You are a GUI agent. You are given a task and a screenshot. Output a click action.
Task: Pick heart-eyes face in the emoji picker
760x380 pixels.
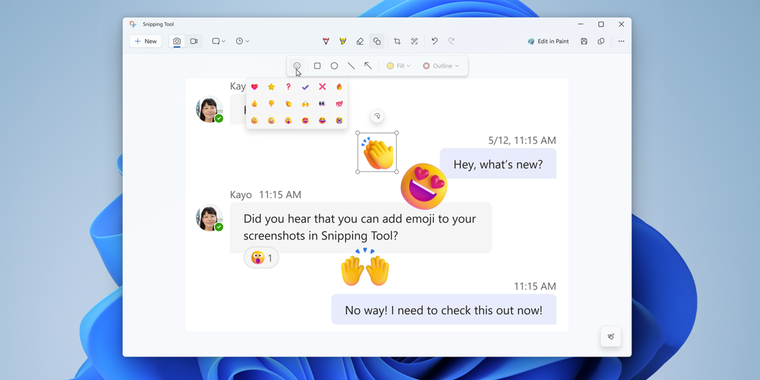coord(305,120)
